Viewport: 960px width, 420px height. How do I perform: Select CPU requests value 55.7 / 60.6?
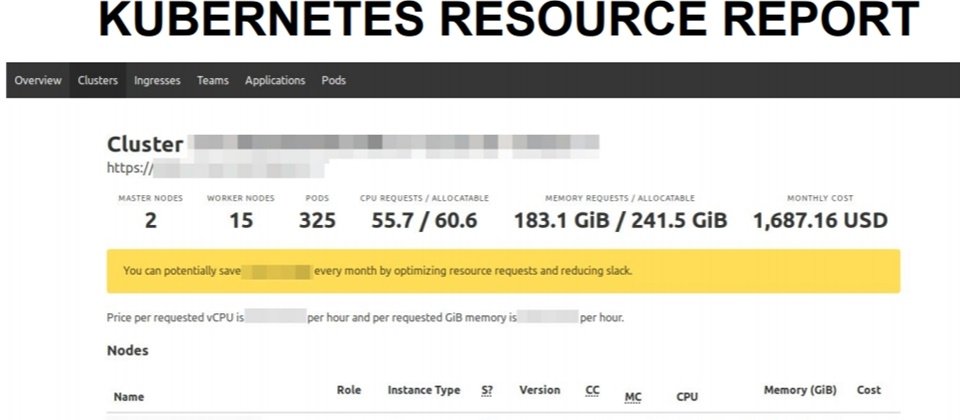[424, 220]
